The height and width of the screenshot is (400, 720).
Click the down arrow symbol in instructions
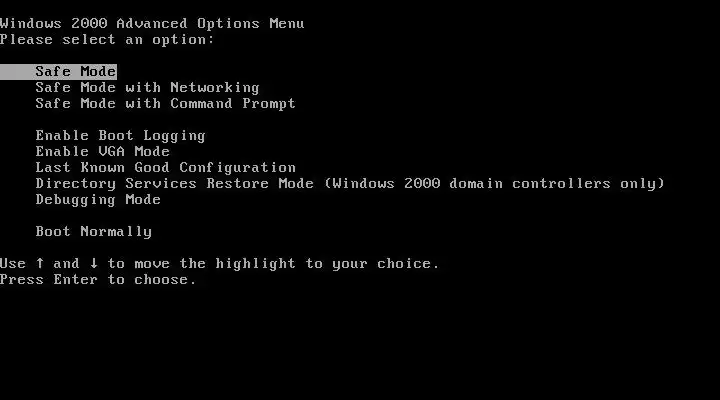(94, 263)
